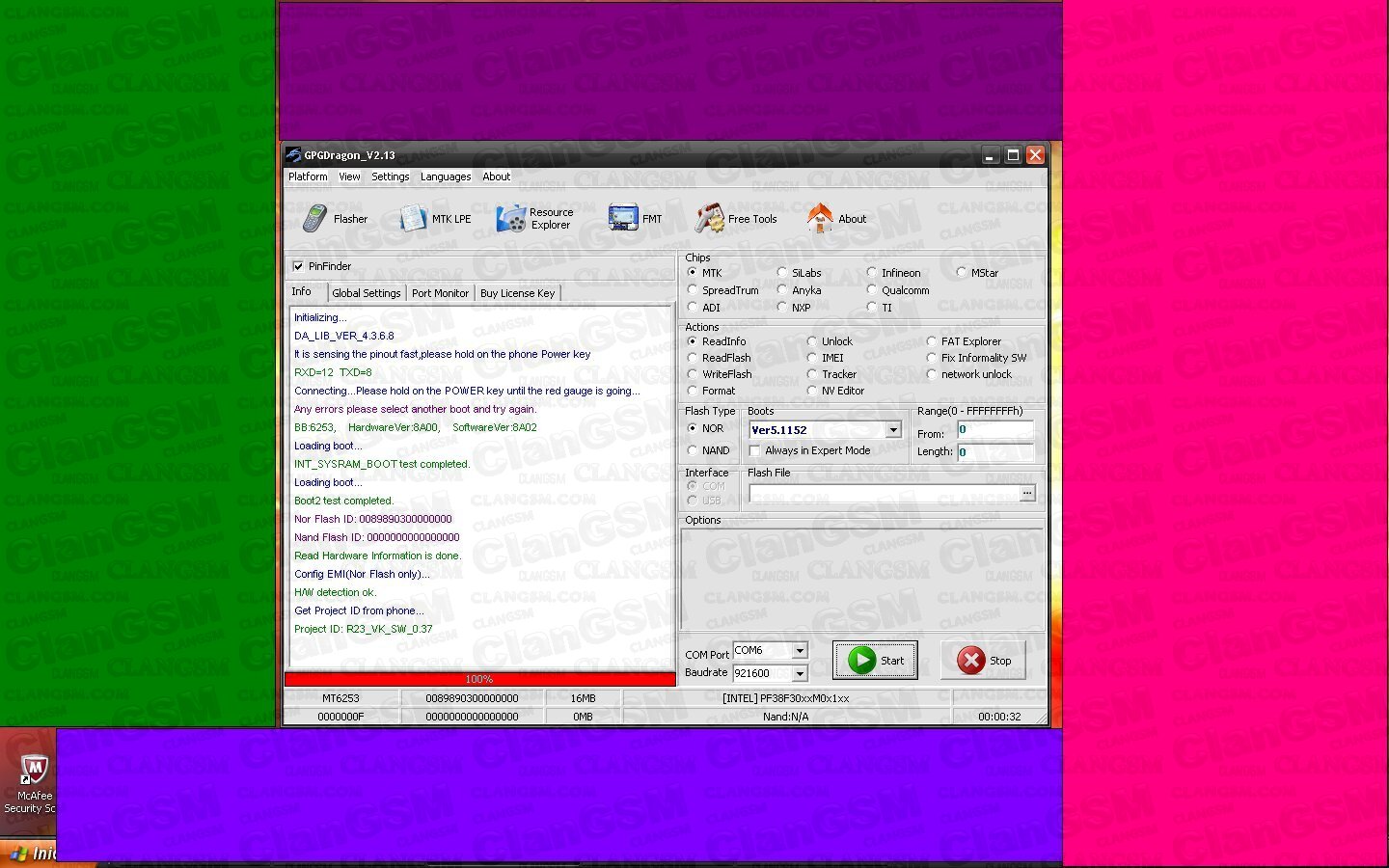Open the About menu

[x=497, y=176]
